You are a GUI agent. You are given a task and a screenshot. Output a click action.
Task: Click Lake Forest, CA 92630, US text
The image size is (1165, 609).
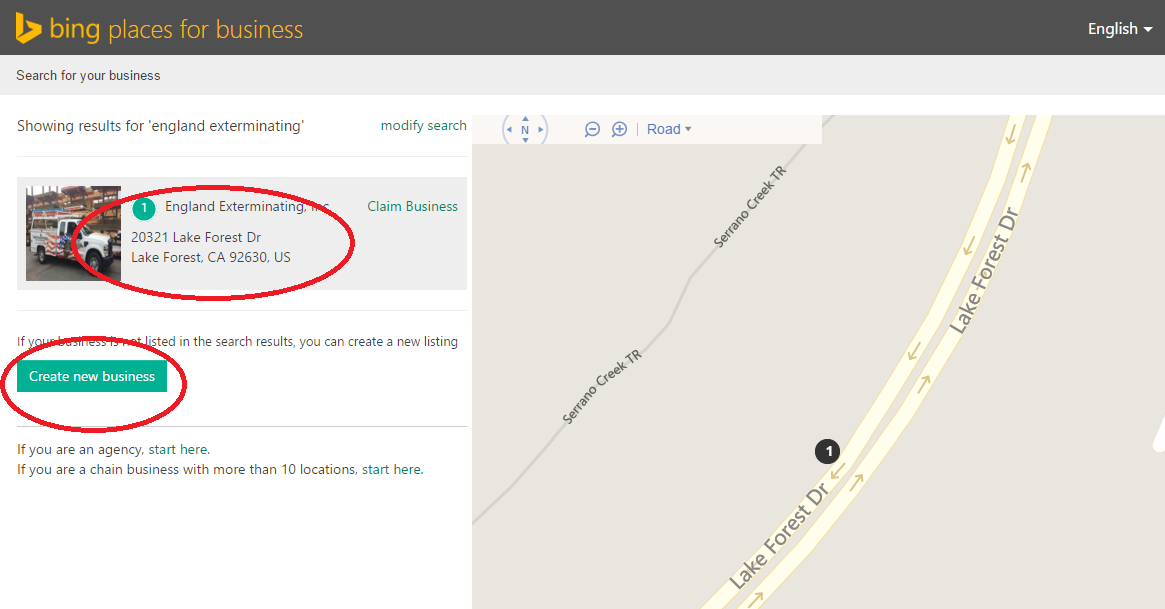tap(211, 257)
